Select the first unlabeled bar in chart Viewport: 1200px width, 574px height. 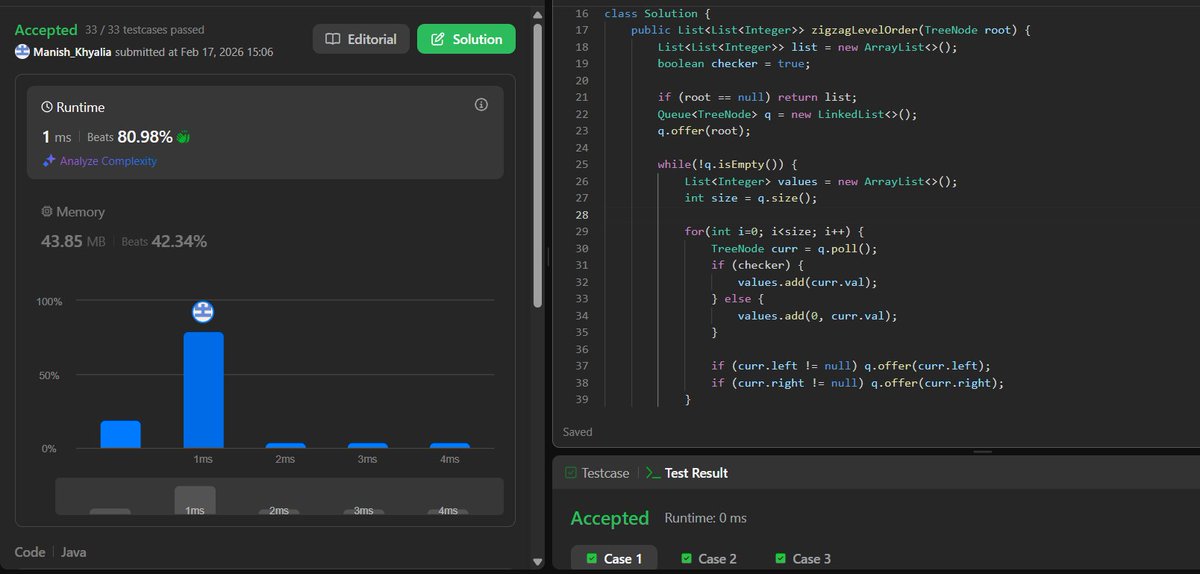click(x=120, y=434)
